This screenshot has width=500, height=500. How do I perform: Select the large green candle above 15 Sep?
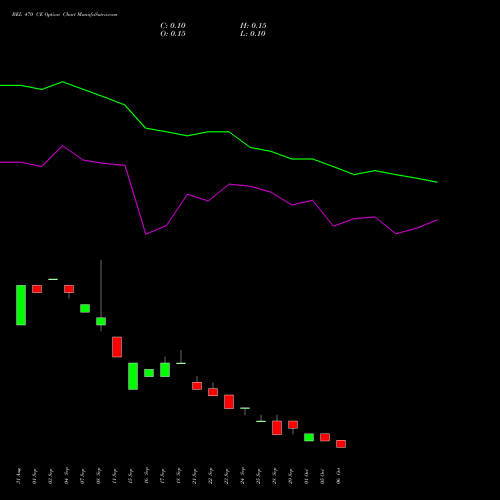click(133, 376)
